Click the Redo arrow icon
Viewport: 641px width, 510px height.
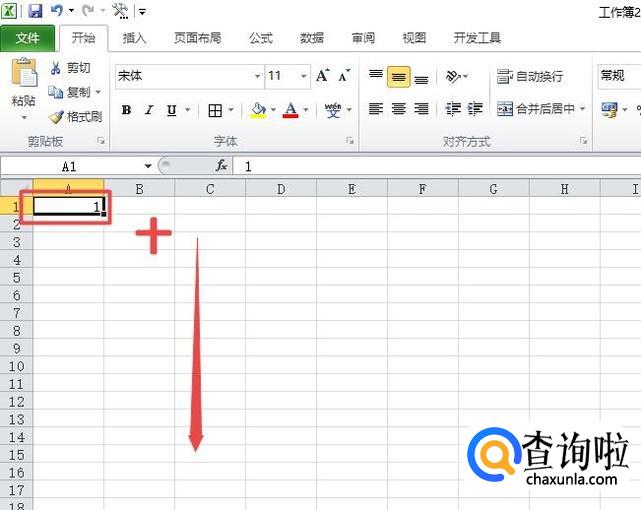87,10
